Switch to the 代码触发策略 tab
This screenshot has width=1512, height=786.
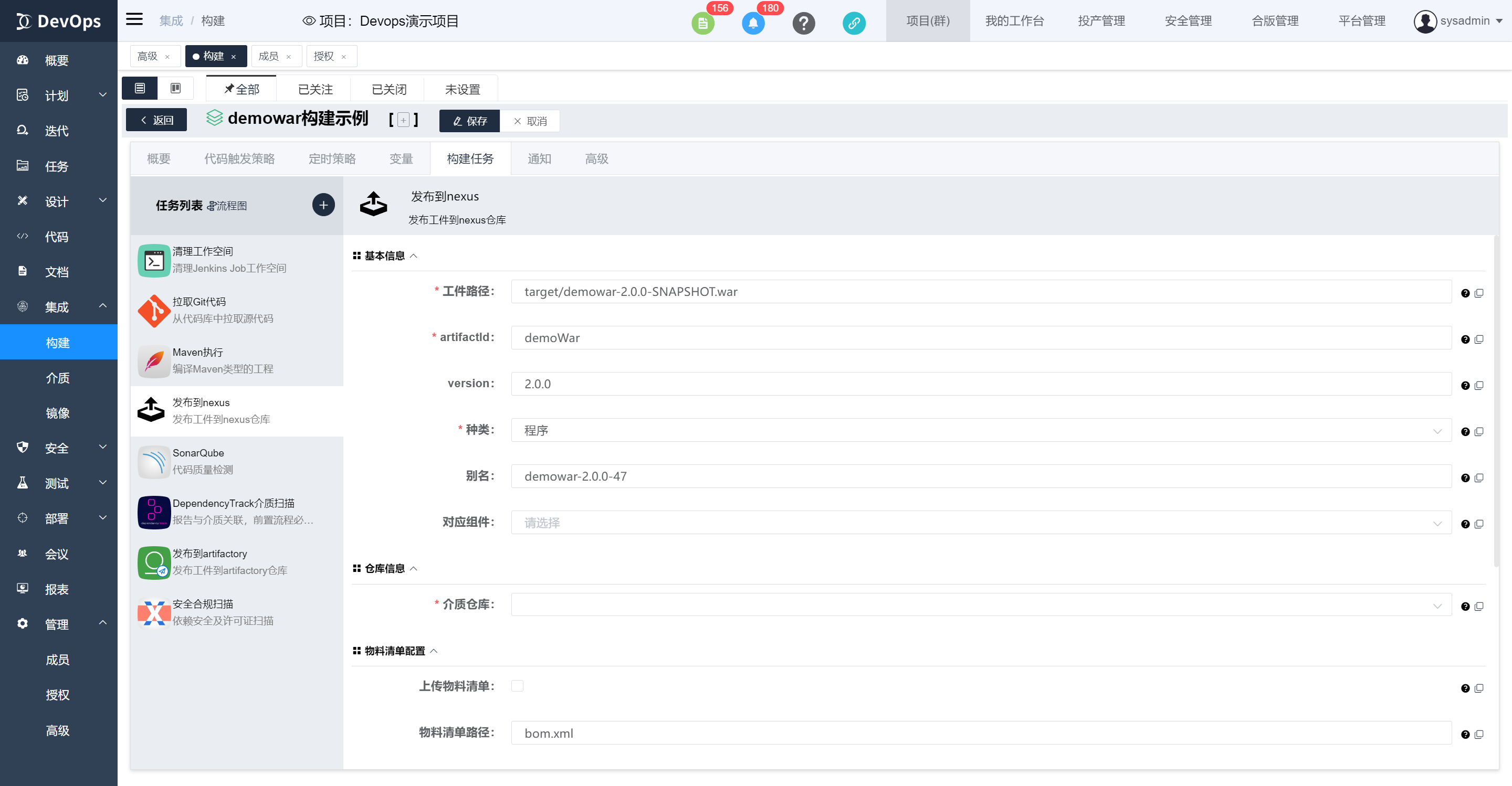(239, 159)
